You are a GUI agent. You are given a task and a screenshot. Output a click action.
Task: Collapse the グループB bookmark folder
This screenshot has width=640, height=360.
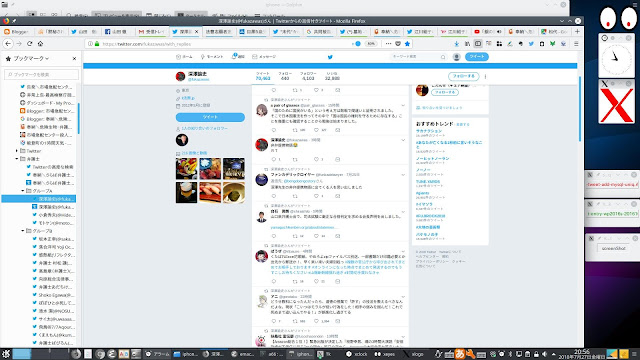23,231
